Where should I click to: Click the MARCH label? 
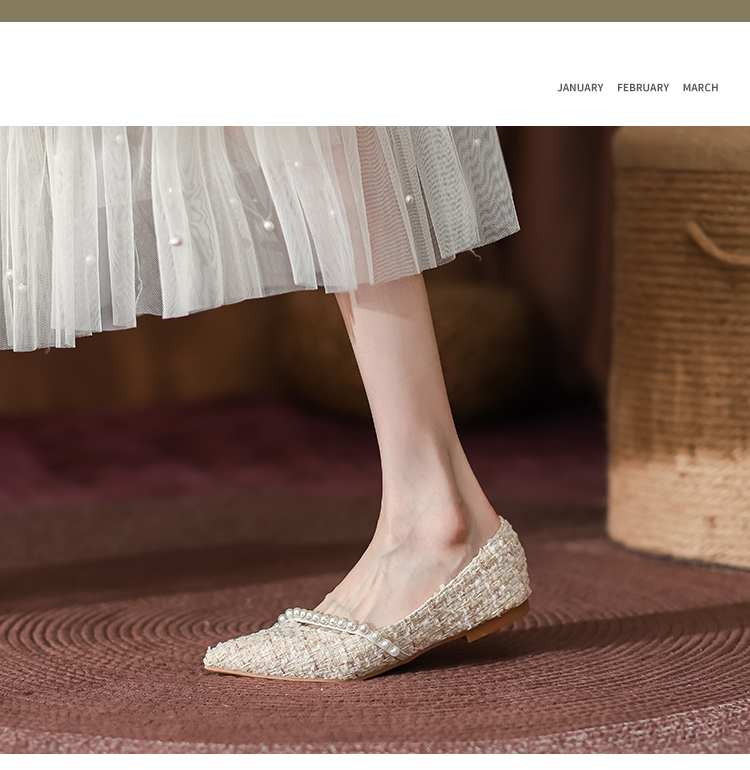700,87
